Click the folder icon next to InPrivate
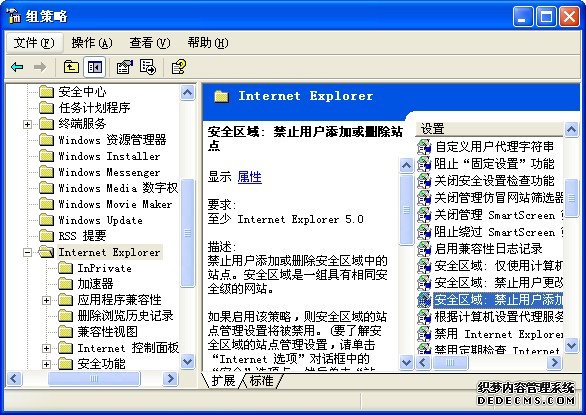 point(65,268)
